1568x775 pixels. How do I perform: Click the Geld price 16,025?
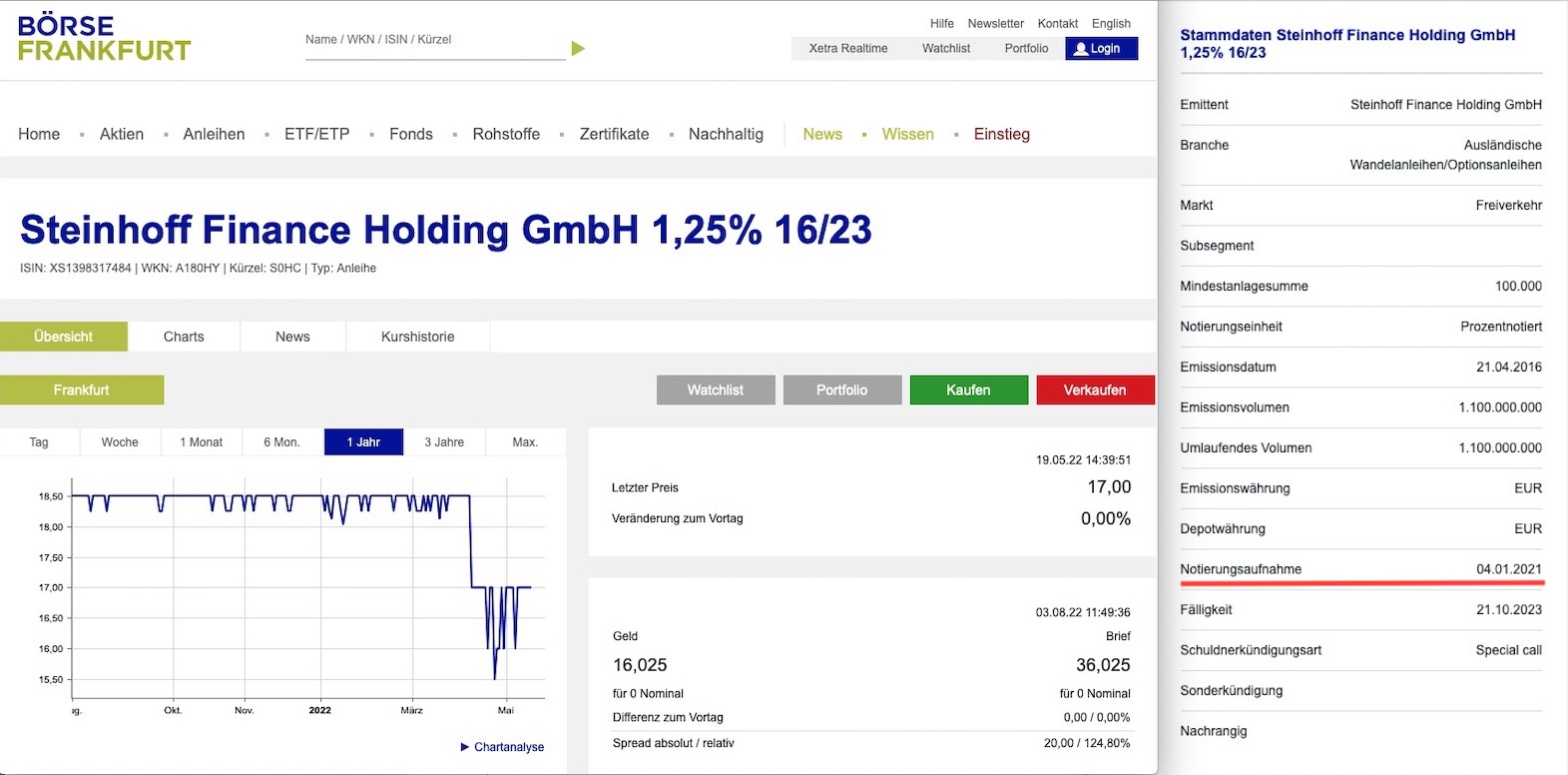click(640, 665)
